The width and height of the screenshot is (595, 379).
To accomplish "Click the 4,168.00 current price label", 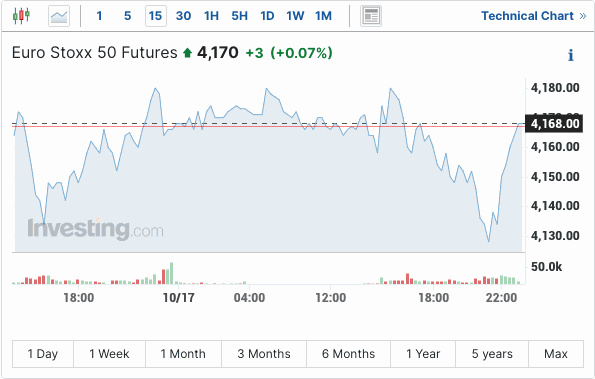I will (554, 124).
